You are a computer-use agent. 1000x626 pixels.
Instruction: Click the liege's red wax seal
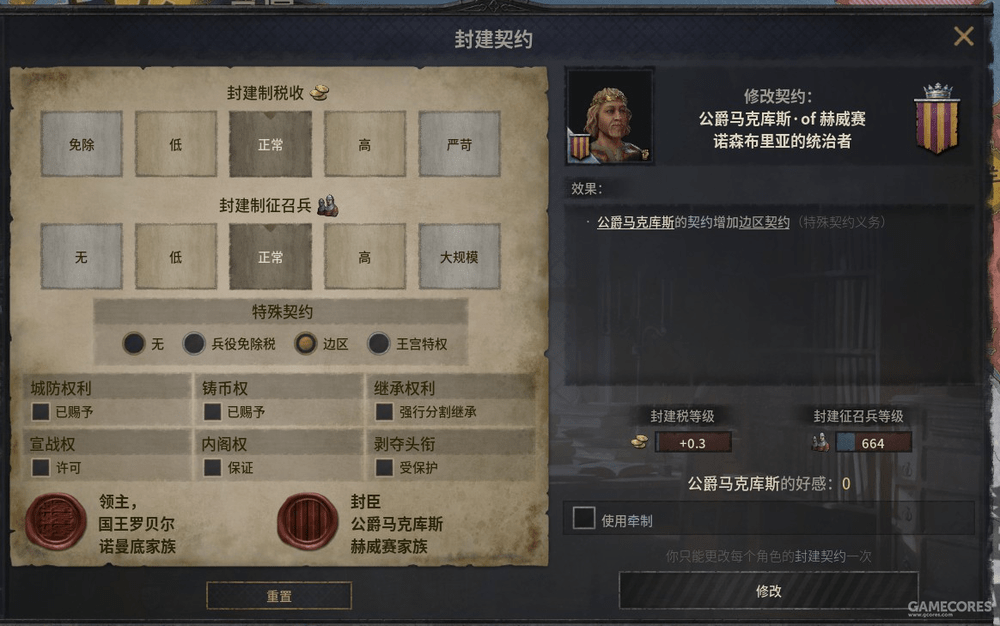[x=56, y=521]
